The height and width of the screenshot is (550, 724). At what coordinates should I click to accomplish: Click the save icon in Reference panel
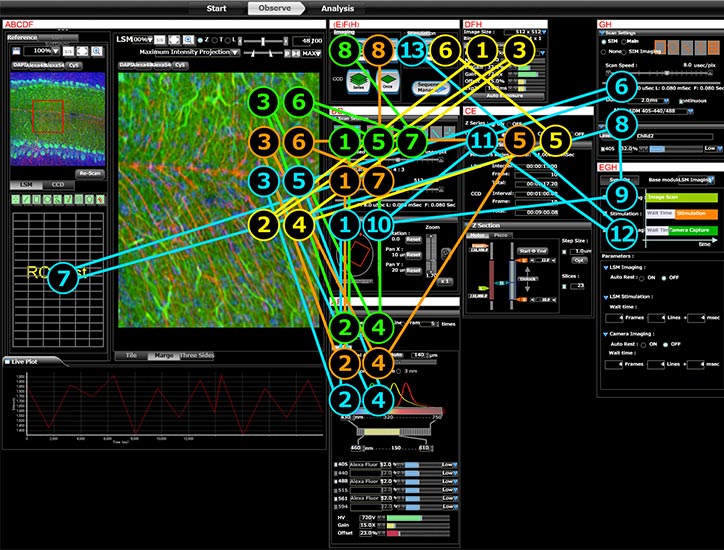pyautogui.click(x=16, y=51)
